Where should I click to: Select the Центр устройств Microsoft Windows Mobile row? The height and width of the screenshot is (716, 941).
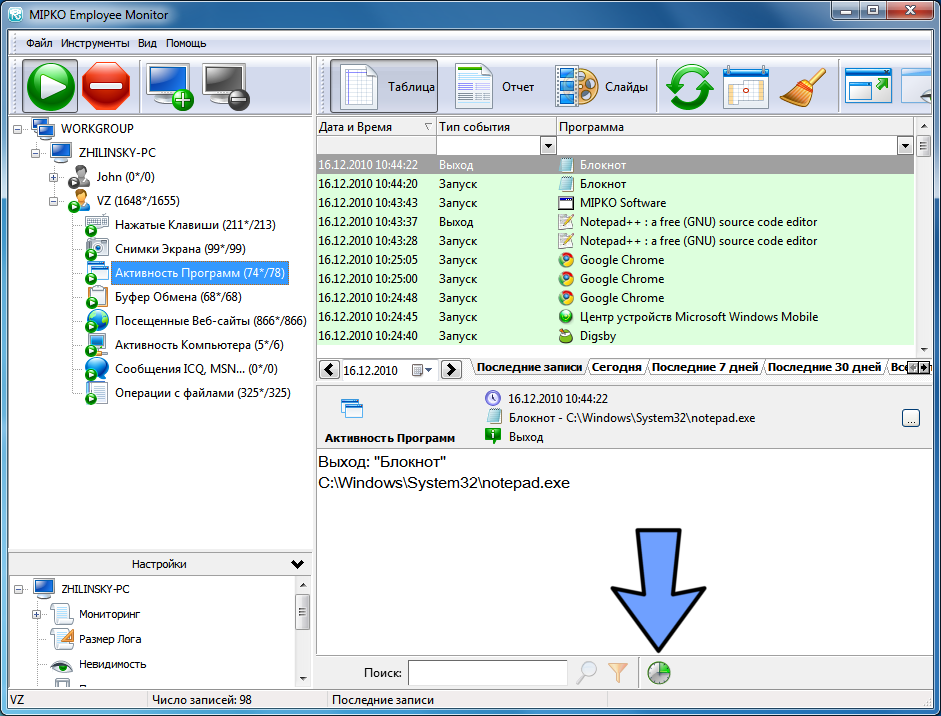615,317
